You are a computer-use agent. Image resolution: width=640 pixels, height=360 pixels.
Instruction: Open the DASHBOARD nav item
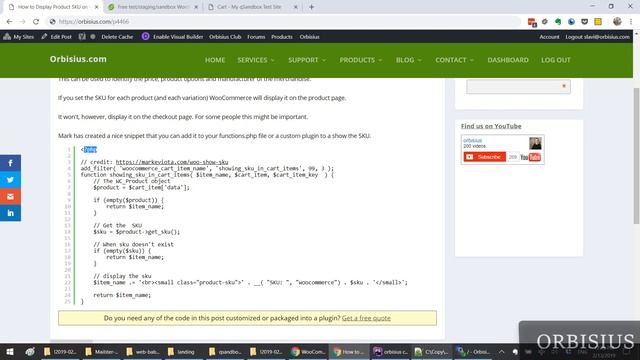tap(508, 60)
